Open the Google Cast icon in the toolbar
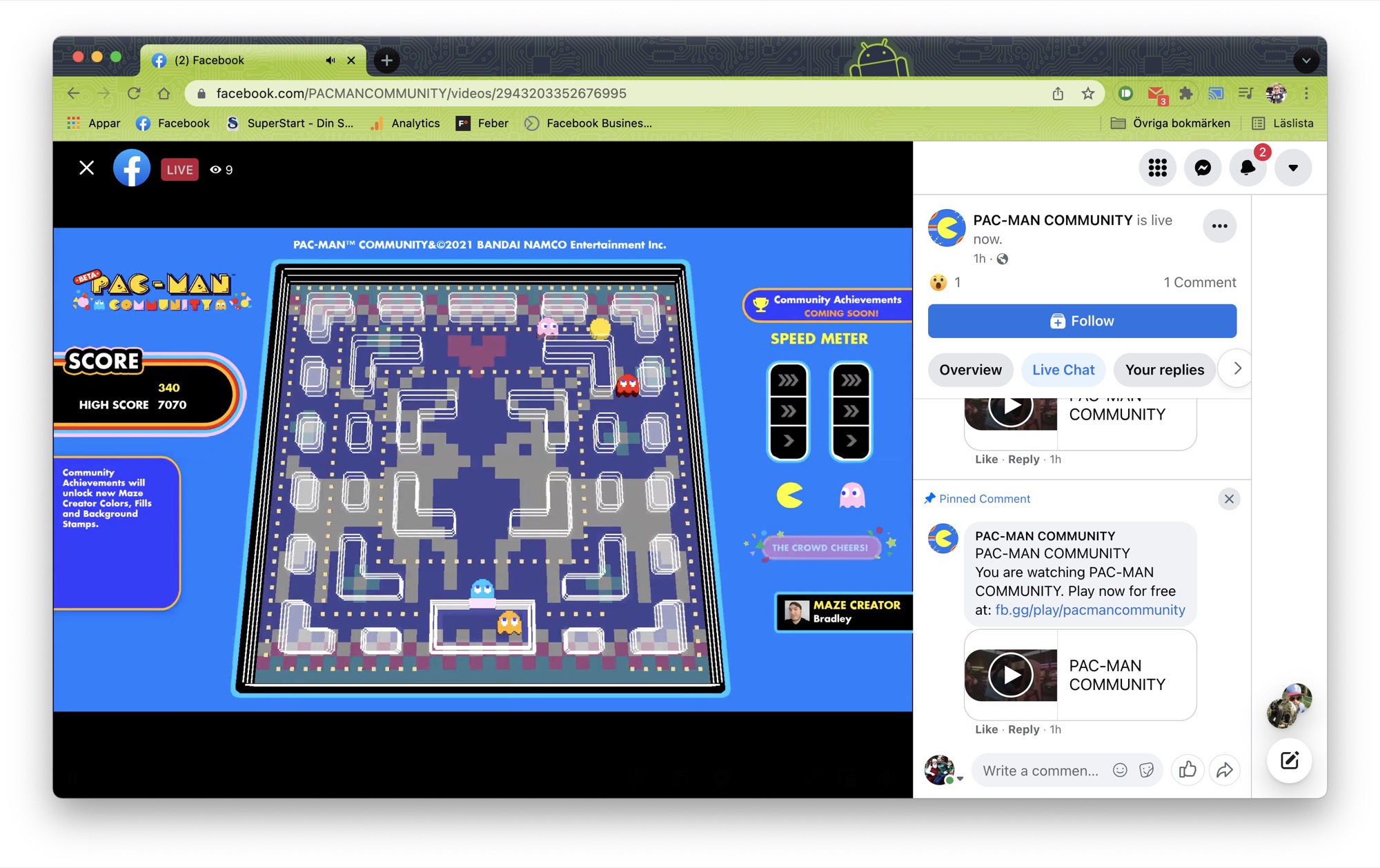 coord(1216,93)
